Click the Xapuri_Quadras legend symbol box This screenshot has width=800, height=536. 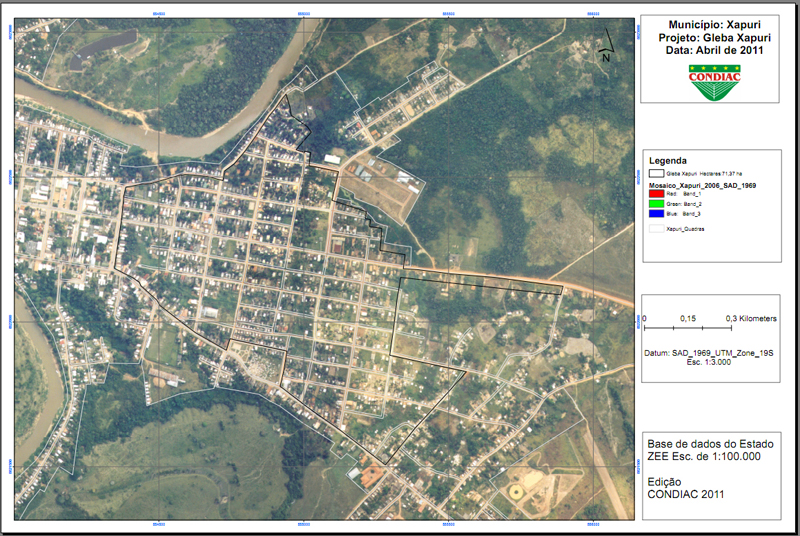pyautogui.click(x=656, y=229)
